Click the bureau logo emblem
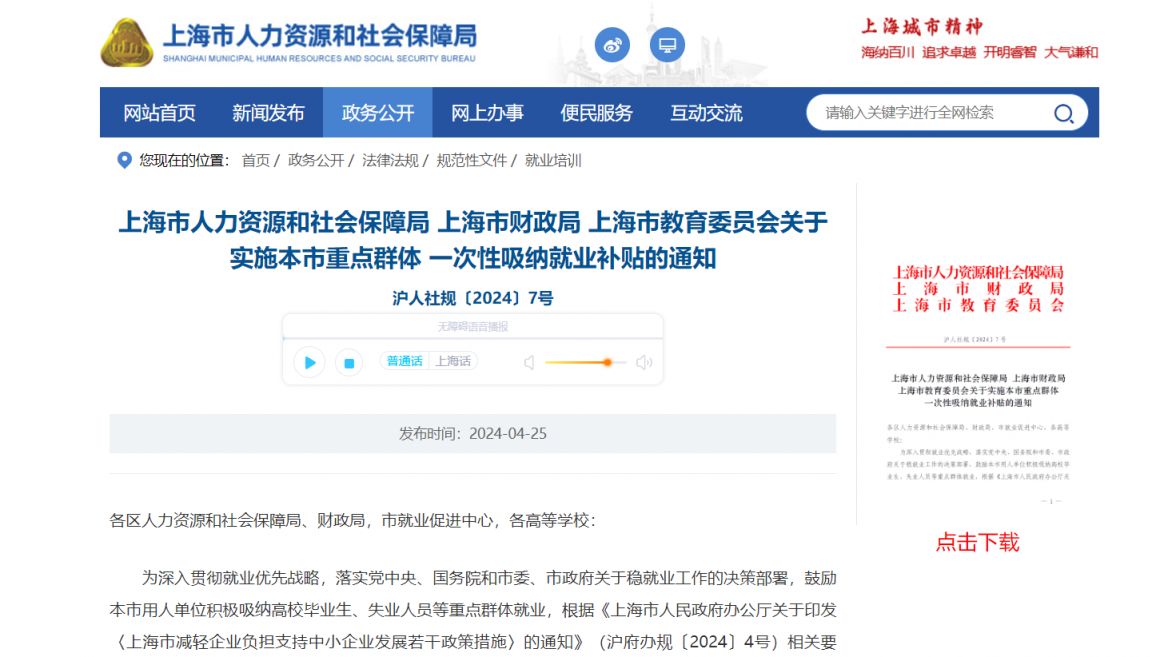1160x657 pixels. point(126,42)
